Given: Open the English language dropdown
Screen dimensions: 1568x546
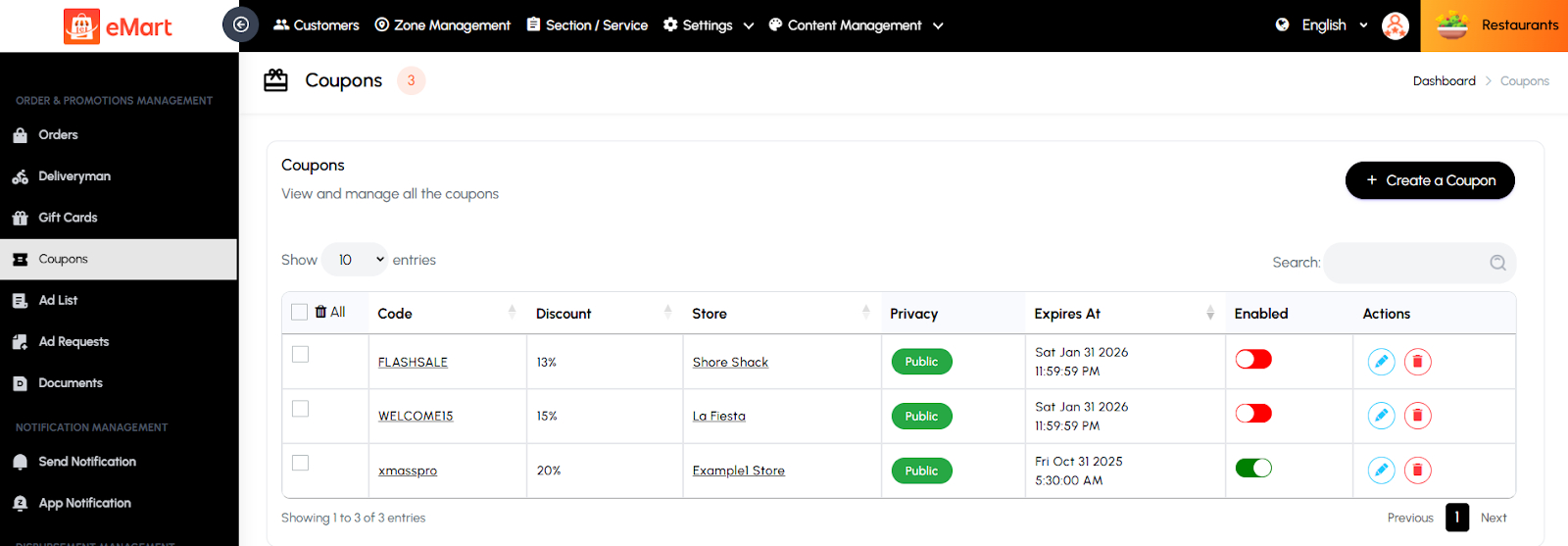Looking at the screenshot, I should click(1324, 25).
